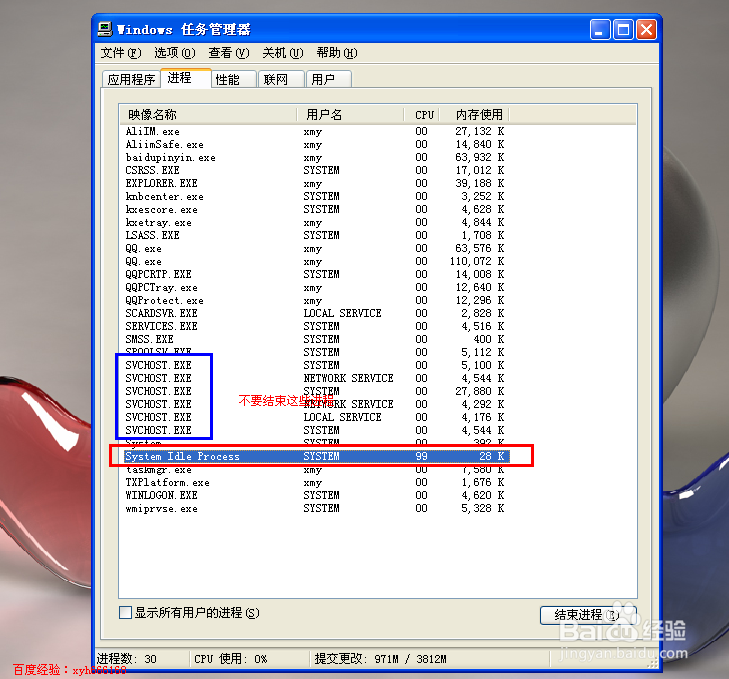Viewport: 729px width, 679px height.
Task: Open the 帮助(H) menu
Action: coord(337,53)
